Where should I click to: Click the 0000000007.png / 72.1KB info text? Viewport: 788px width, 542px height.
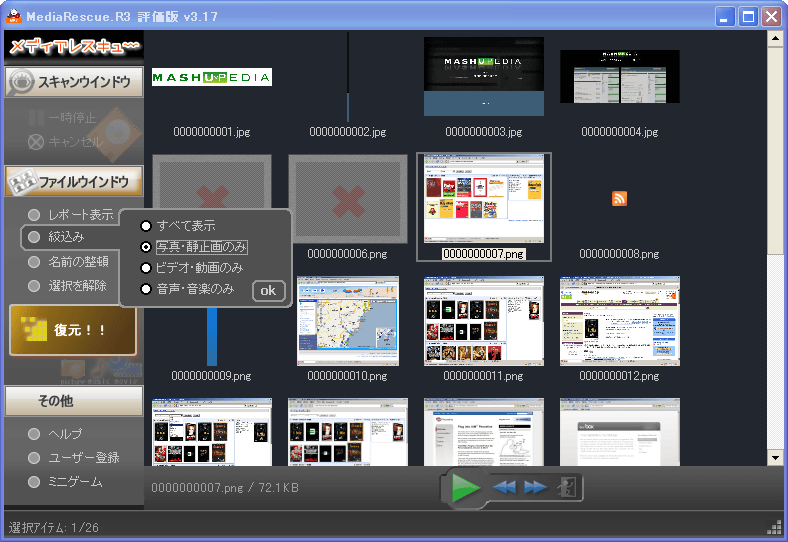click(x=225, y=488)
